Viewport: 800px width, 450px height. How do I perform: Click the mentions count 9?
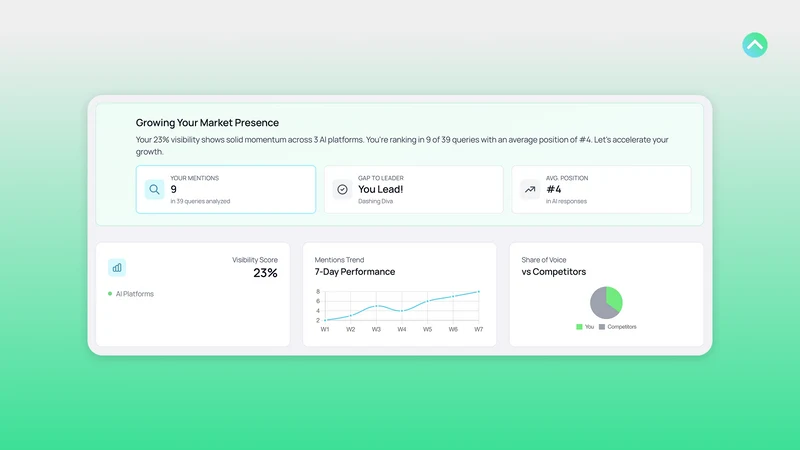(173, 189)
